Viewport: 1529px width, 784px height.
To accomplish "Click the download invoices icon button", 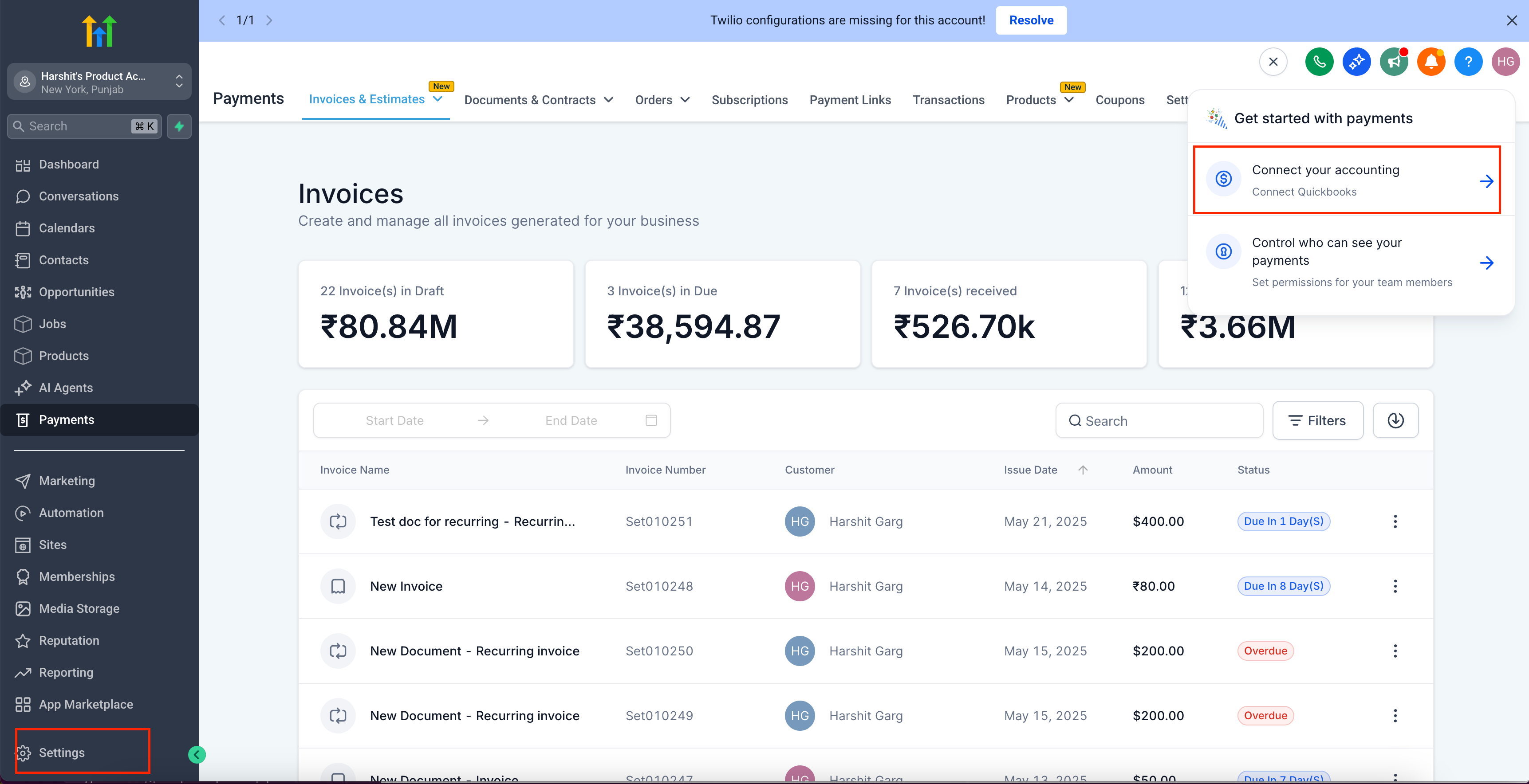I will 1395,420.
